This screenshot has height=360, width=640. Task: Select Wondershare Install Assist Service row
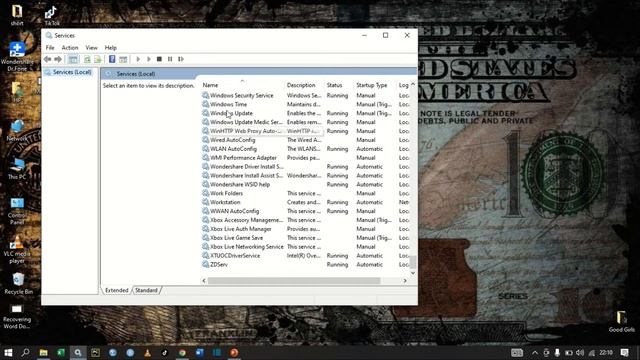[305, 176]
